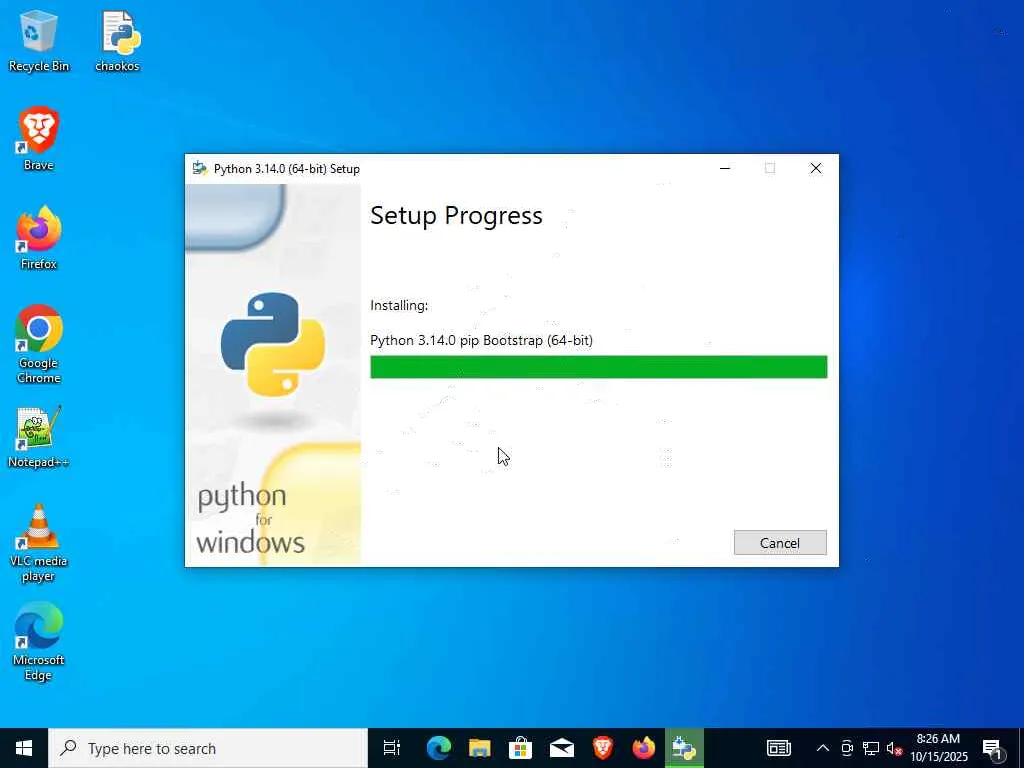Select the Firefox desktop shortcut
The width and height of the screenshot is (1024, 768).
point(39,238)
